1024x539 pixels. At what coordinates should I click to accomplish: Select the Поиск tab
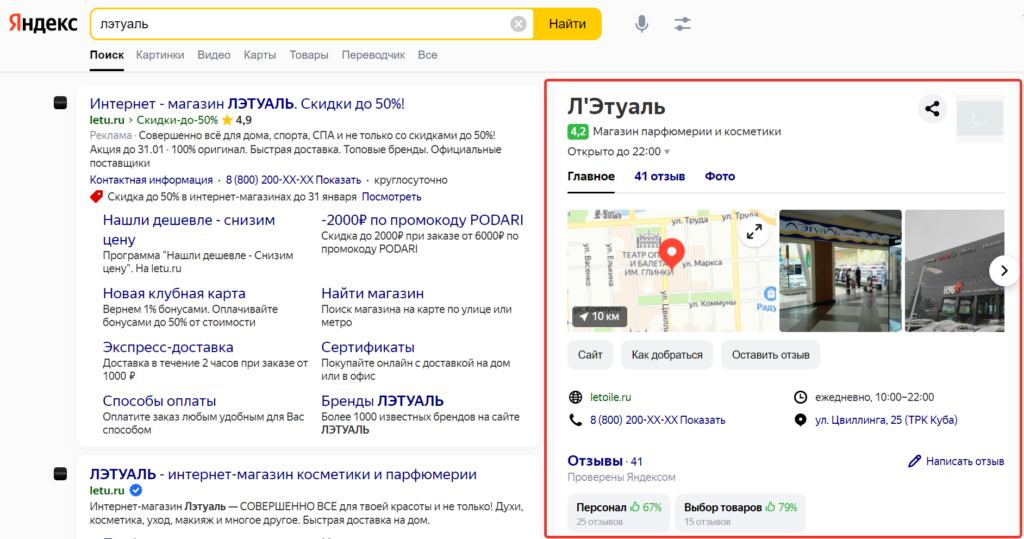pos(106,55)
